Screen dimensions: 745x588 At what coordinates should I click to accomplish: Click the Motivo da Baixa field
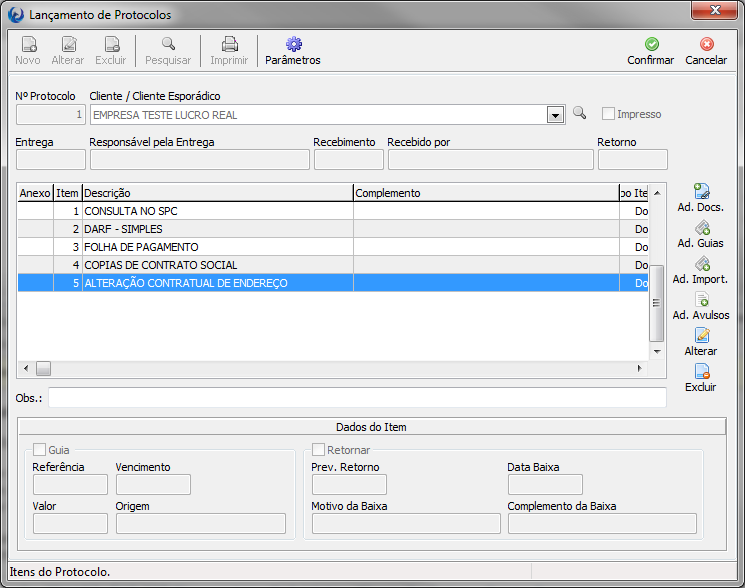click(x=406, y=523)
